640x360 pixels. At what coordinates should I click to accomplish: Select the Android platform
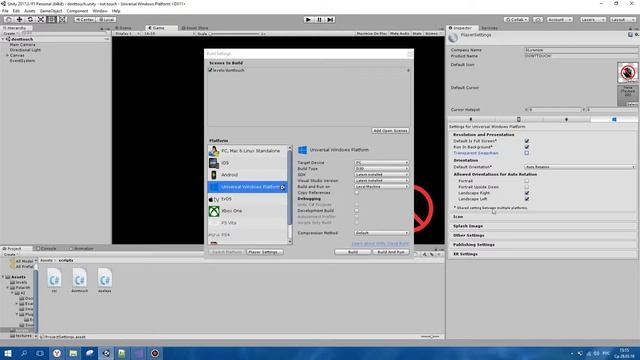tap(248, 175)
